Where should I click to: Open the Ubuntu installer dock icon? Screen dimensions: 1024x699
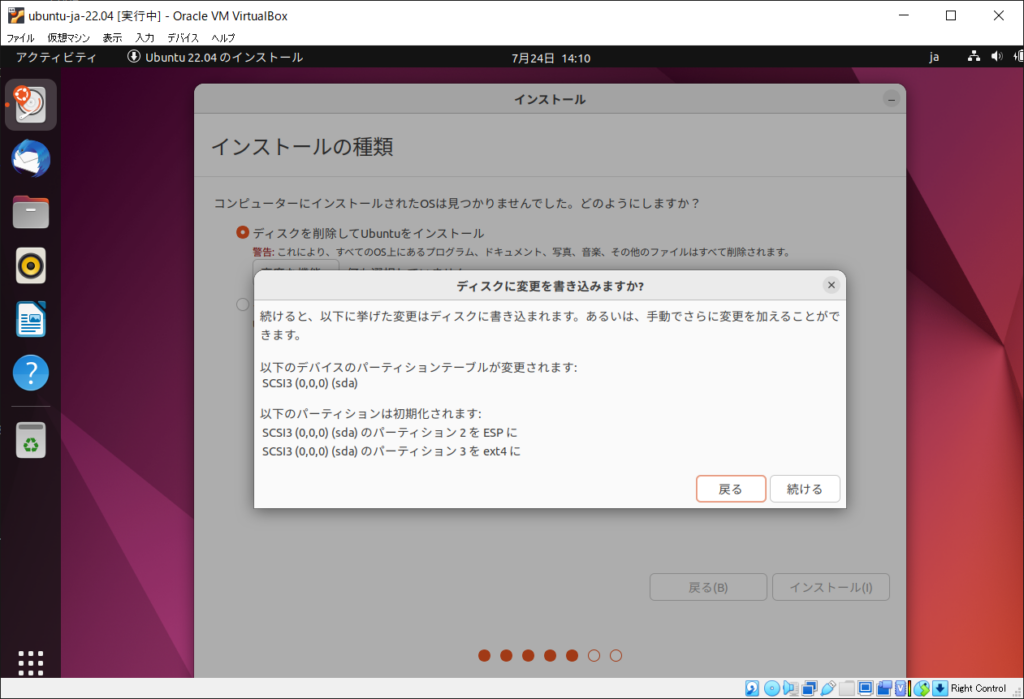(x=30, y=105)
